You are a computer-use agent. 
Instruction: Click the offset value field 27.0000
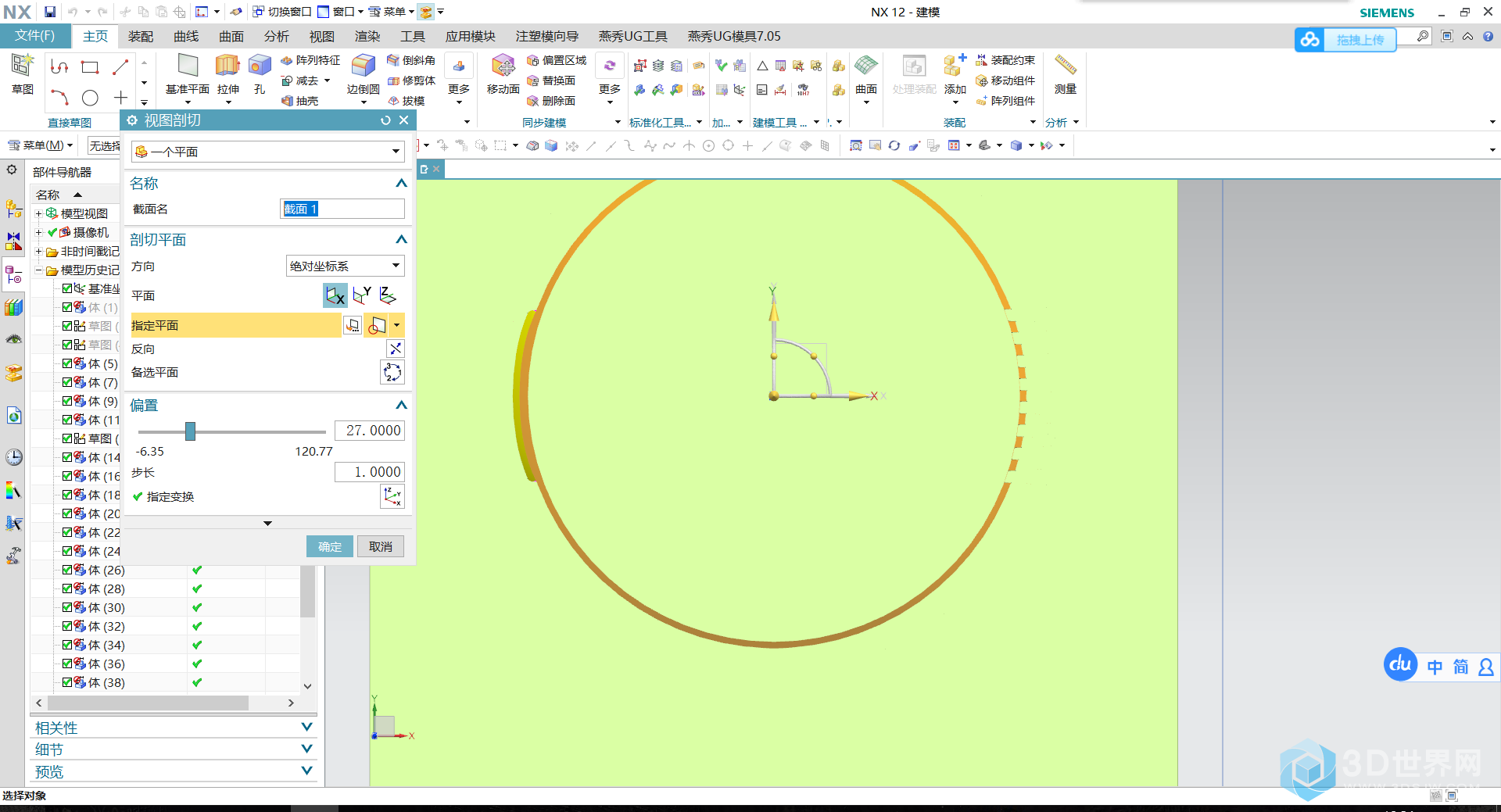[370, 431]
